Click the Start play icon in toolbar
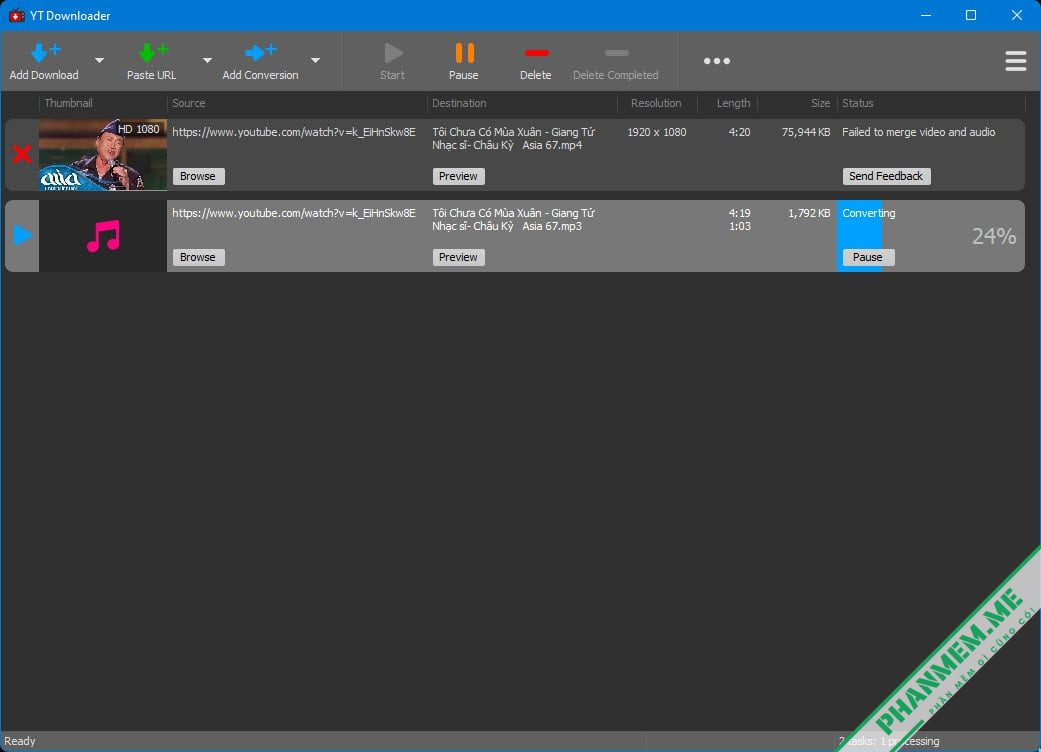The image size is (1041, 752). tap(393, 53)
